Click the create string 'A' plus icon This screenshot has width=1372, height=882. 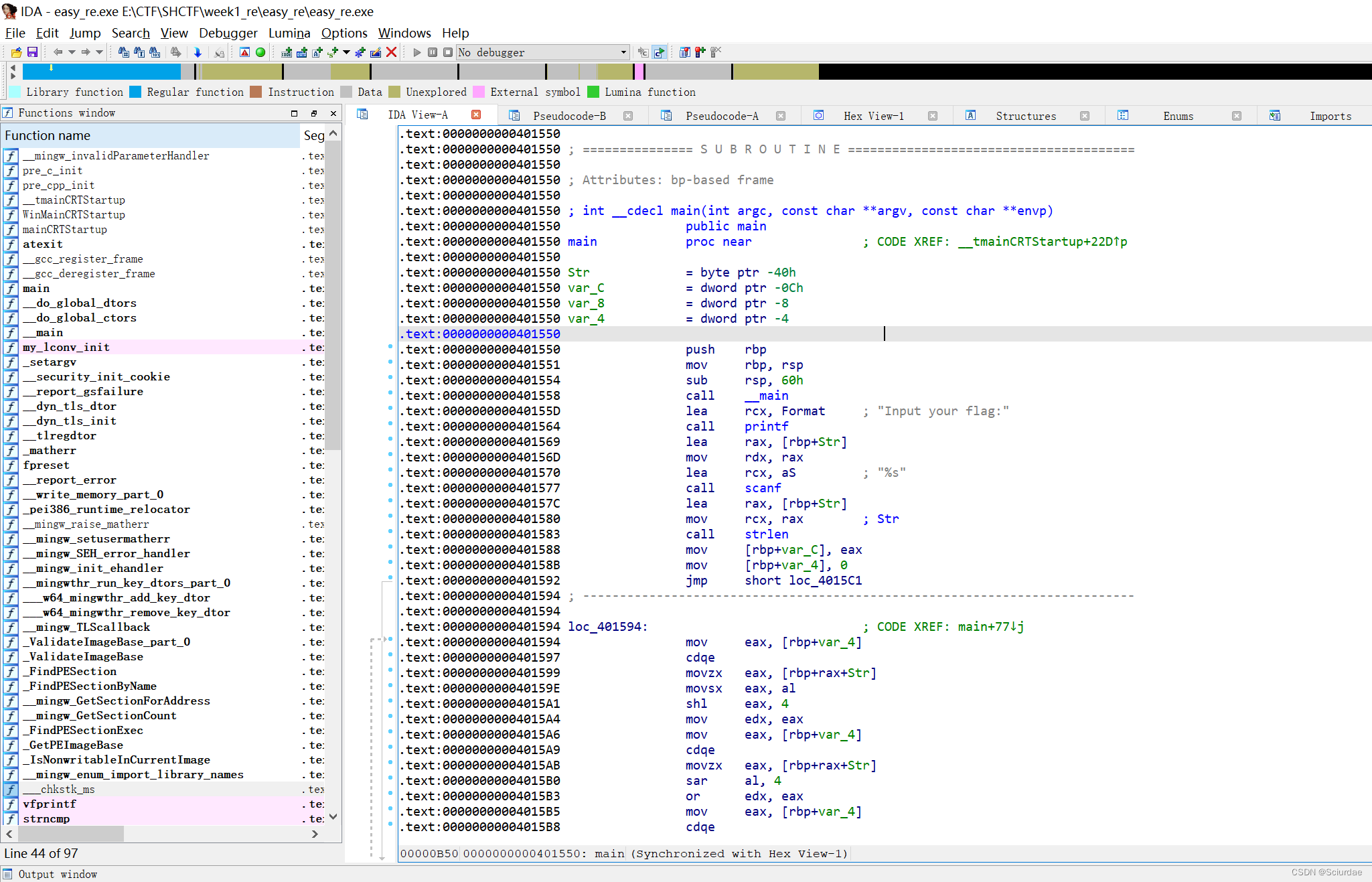tap(317, 52)
